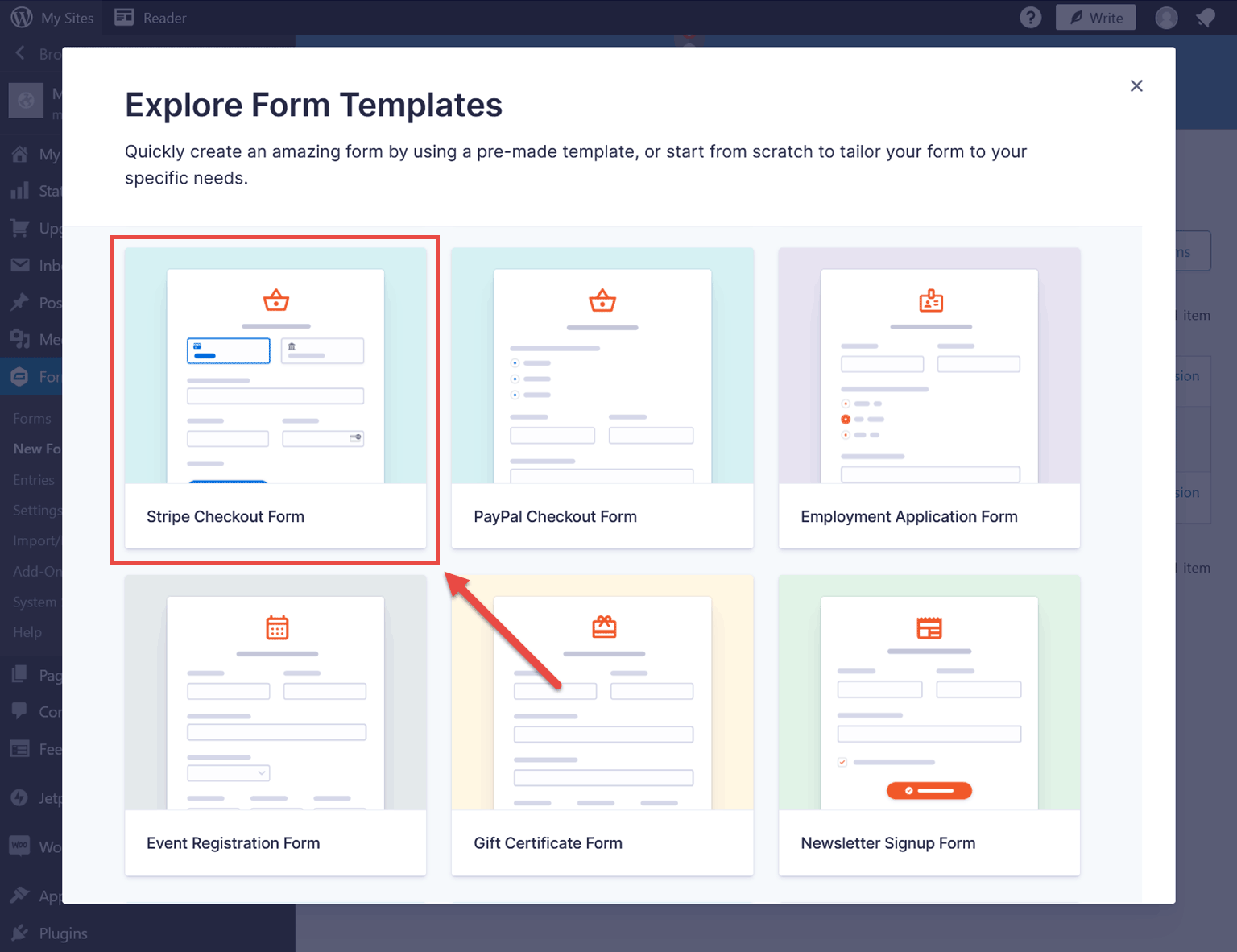The height and width of the screenshot is (952, 1237).
Task: Open the notifications bell icon
Action: coord(1206,18)
